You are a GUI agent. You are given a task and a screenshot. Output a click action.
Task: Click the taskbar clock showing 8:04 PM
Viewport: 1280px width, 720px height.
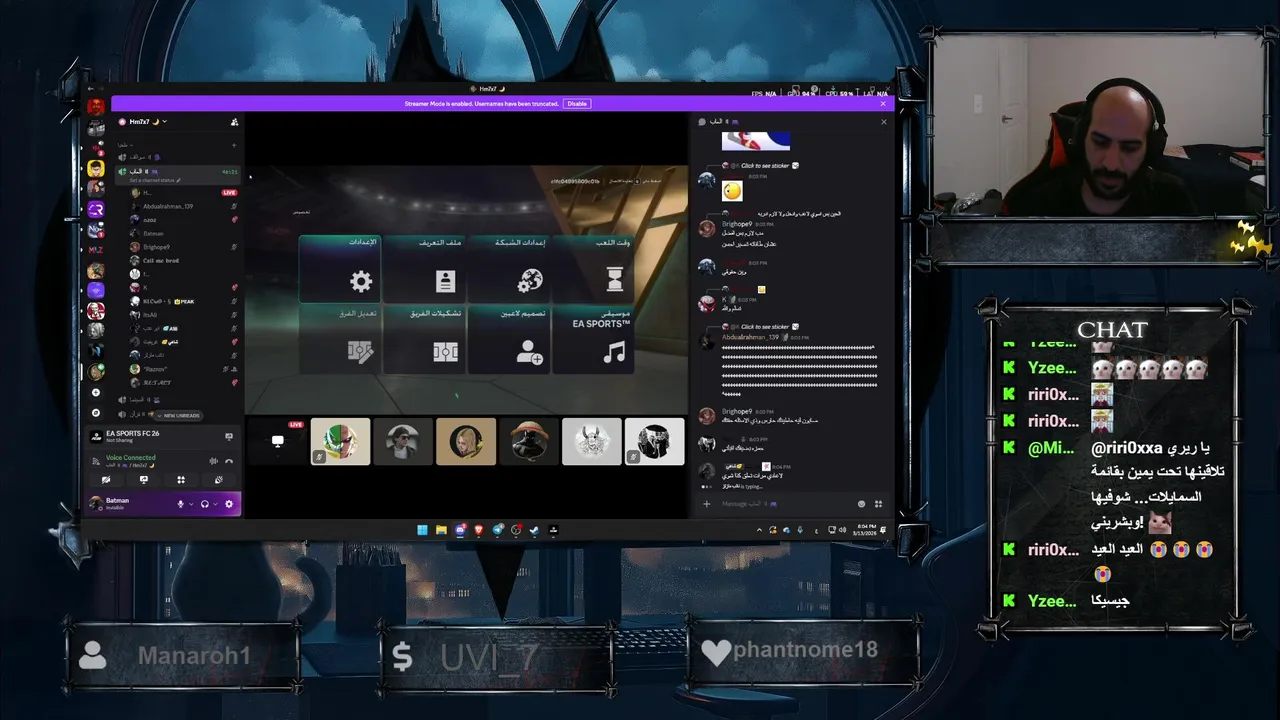(x=866, y=530)
